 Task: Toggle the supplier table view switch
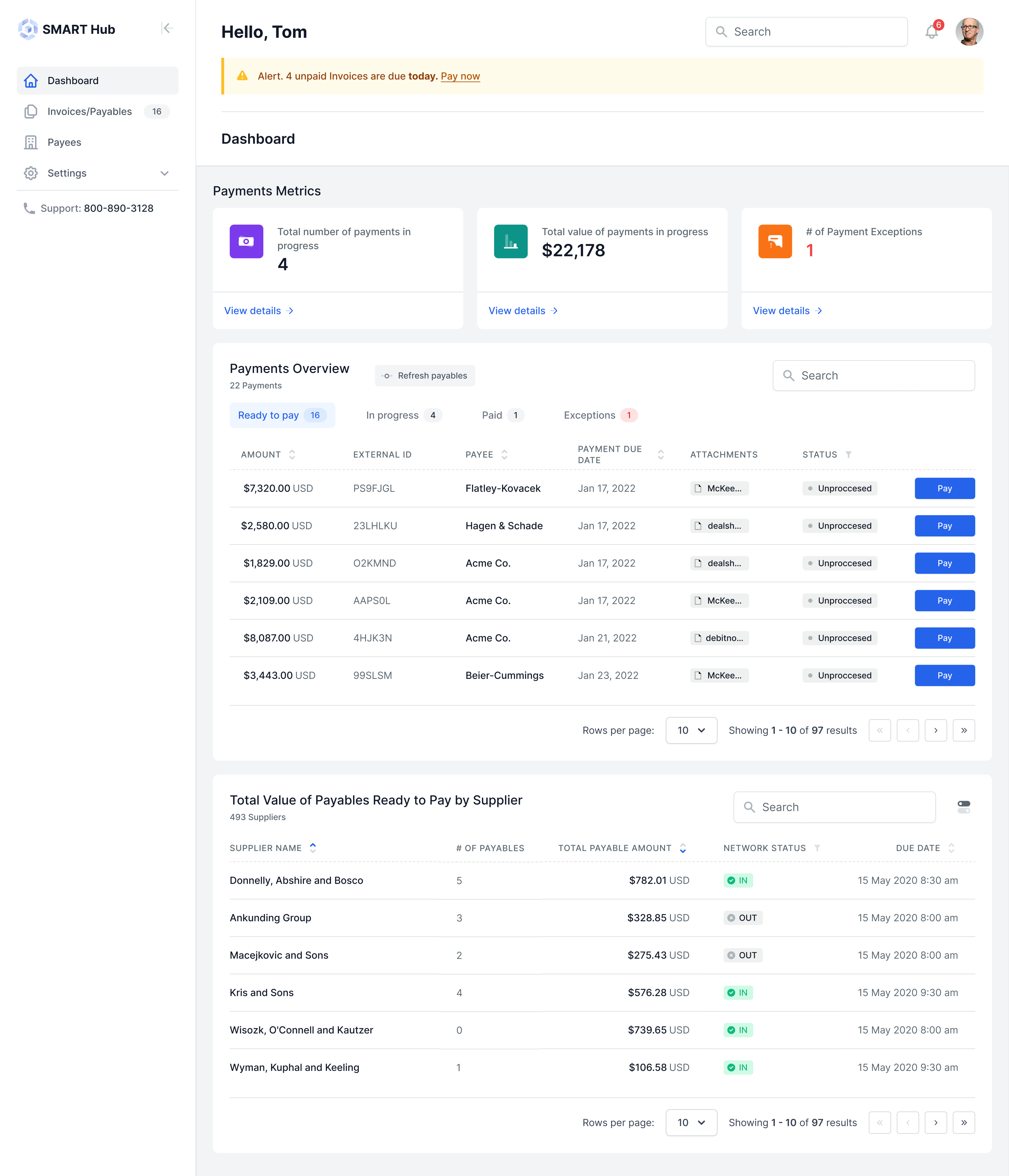point(964,807)
